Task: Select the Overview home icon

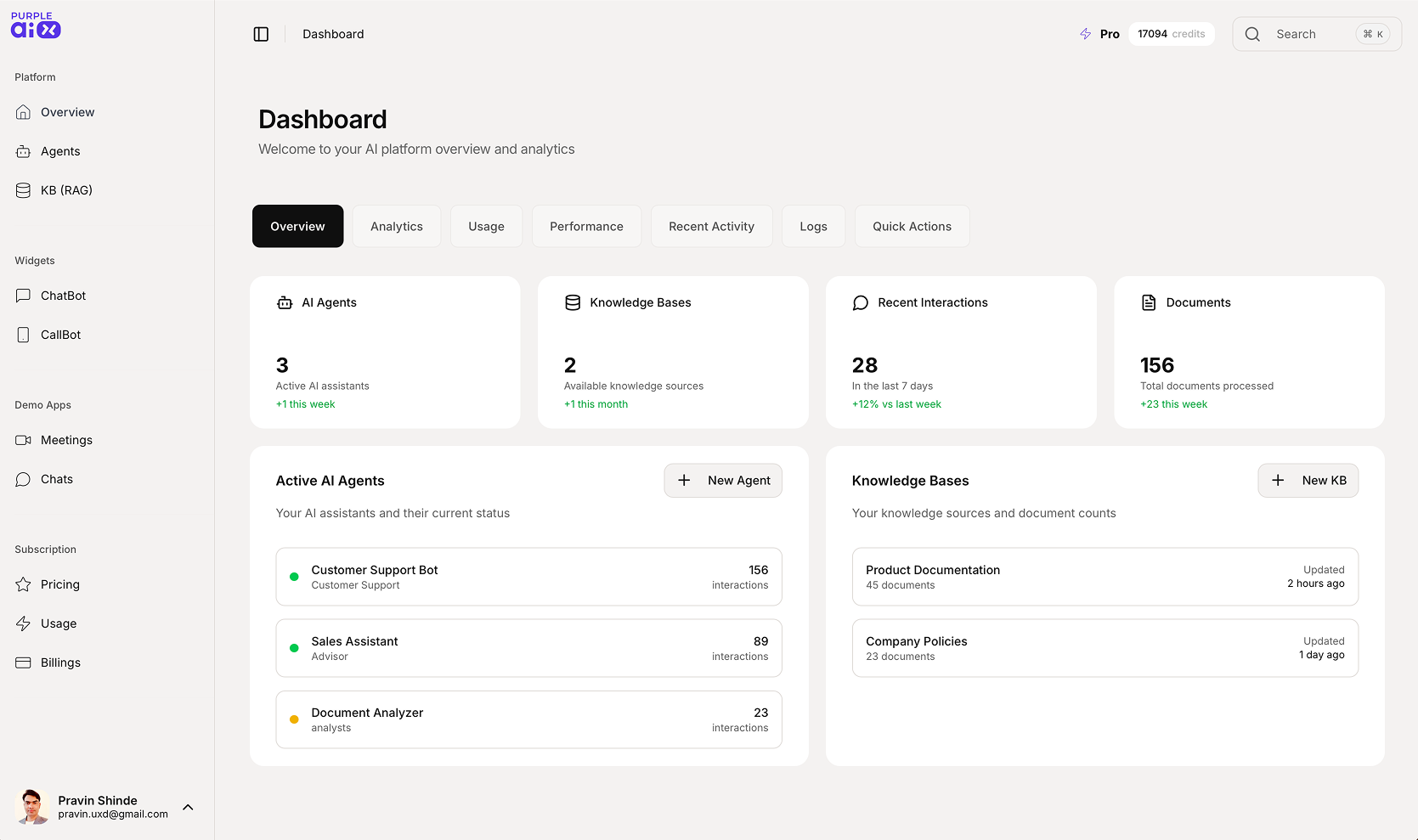Action: point(23,111)
